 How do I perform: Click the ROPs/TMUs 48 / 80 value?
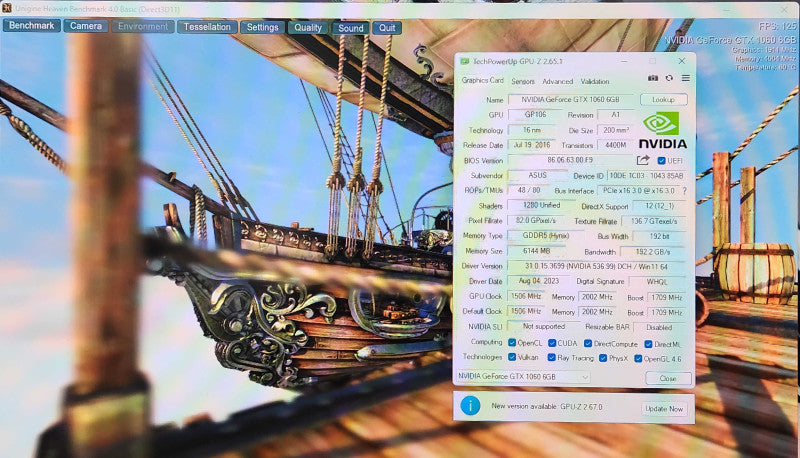[529, 190]
